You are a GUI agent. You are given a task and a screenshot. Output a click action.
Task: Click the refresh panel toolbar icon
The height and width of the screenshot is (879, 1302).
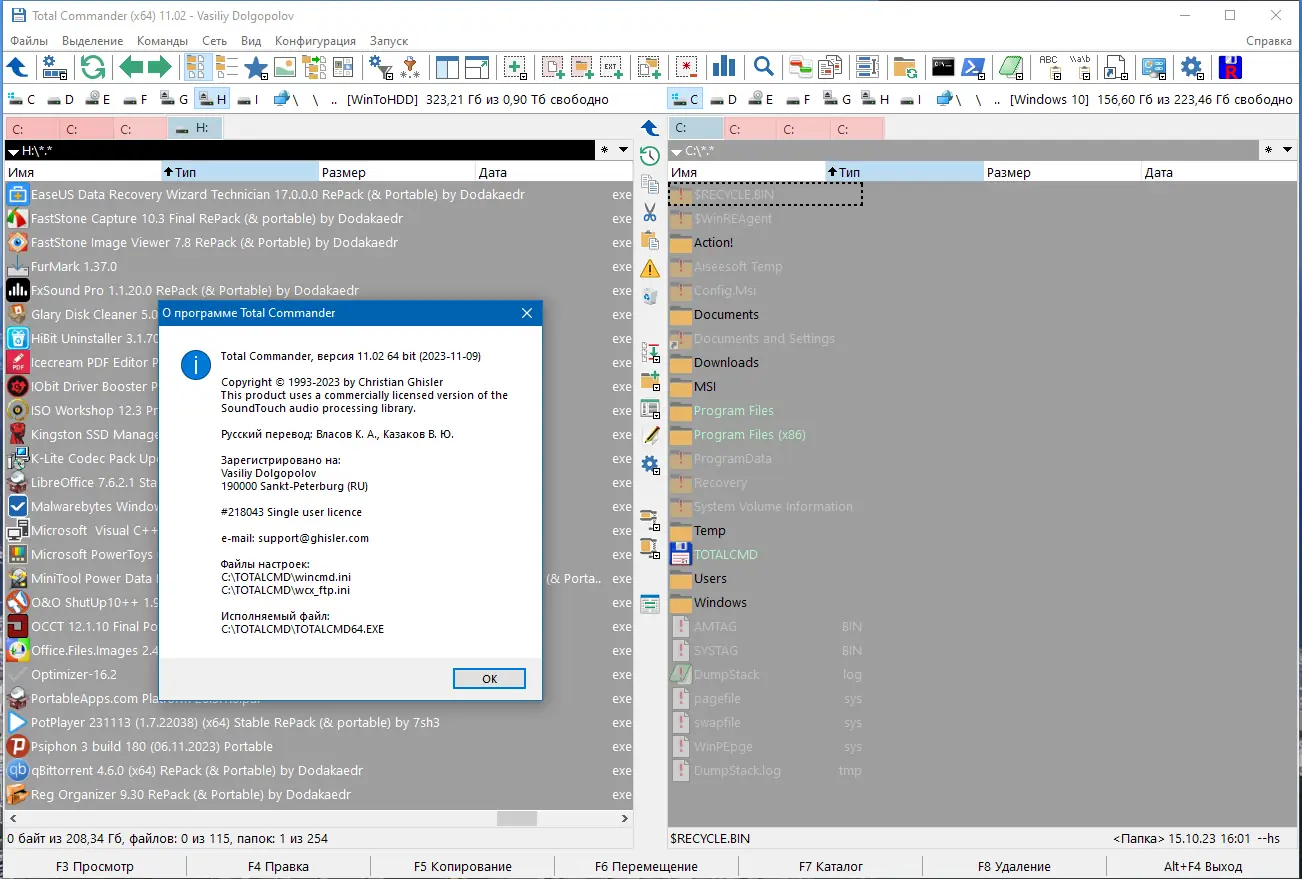point(93,67)
